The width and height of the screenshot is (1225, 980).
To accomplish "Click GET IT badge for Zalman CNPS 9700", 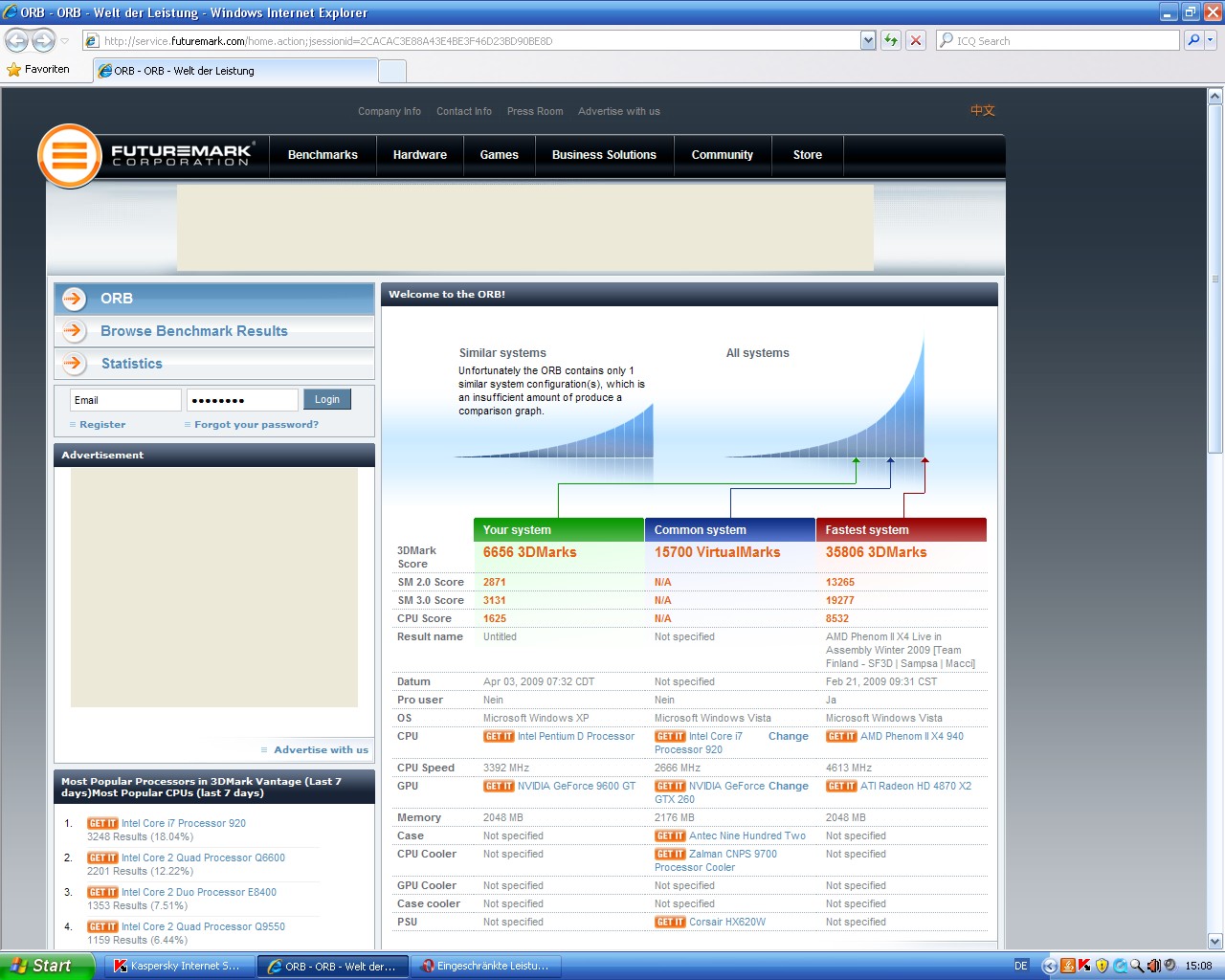I will click(x=670, y=855).
